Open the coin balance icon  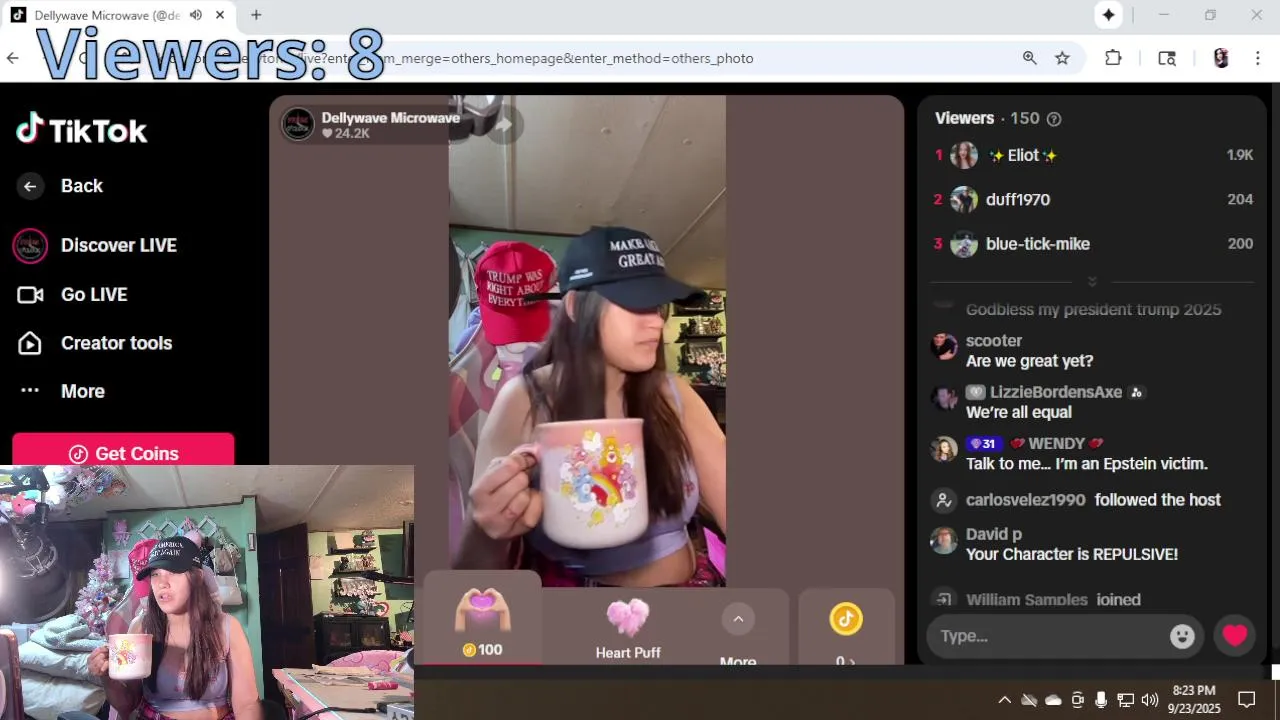coord(846,619)
